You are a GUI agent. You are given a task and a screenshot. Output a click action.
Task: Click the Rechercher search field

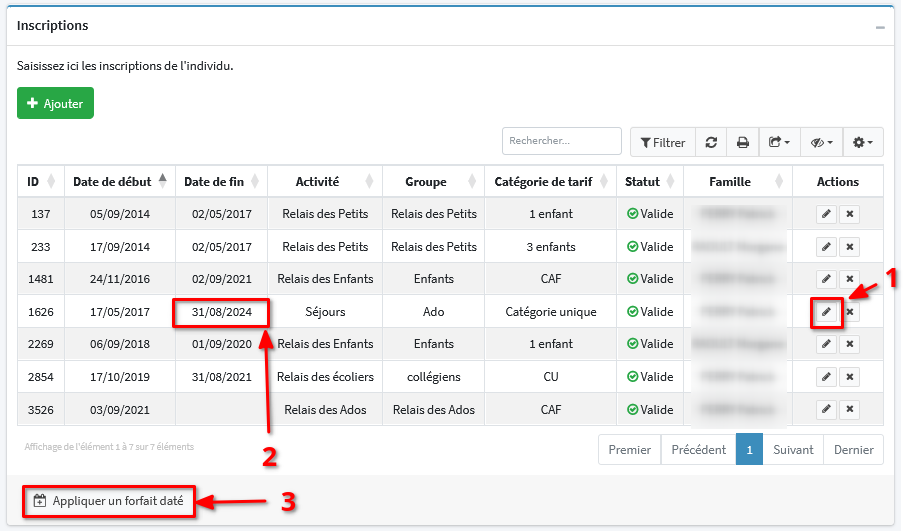point(561,141)
